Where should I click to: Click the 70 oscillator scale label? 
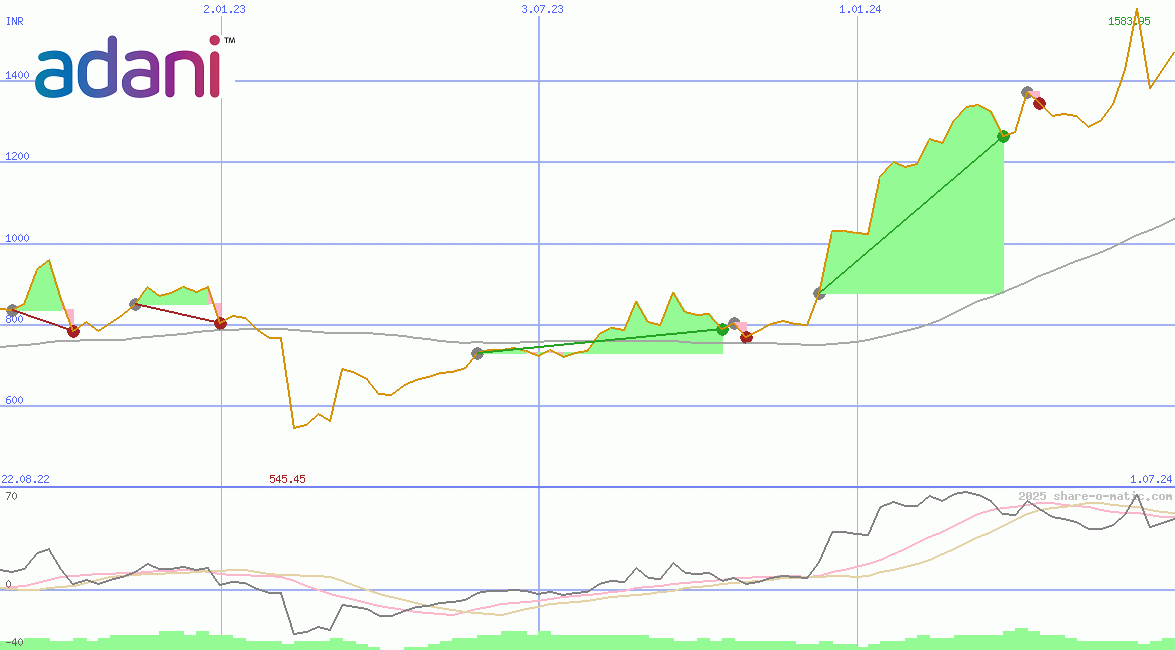click(11, 496)
